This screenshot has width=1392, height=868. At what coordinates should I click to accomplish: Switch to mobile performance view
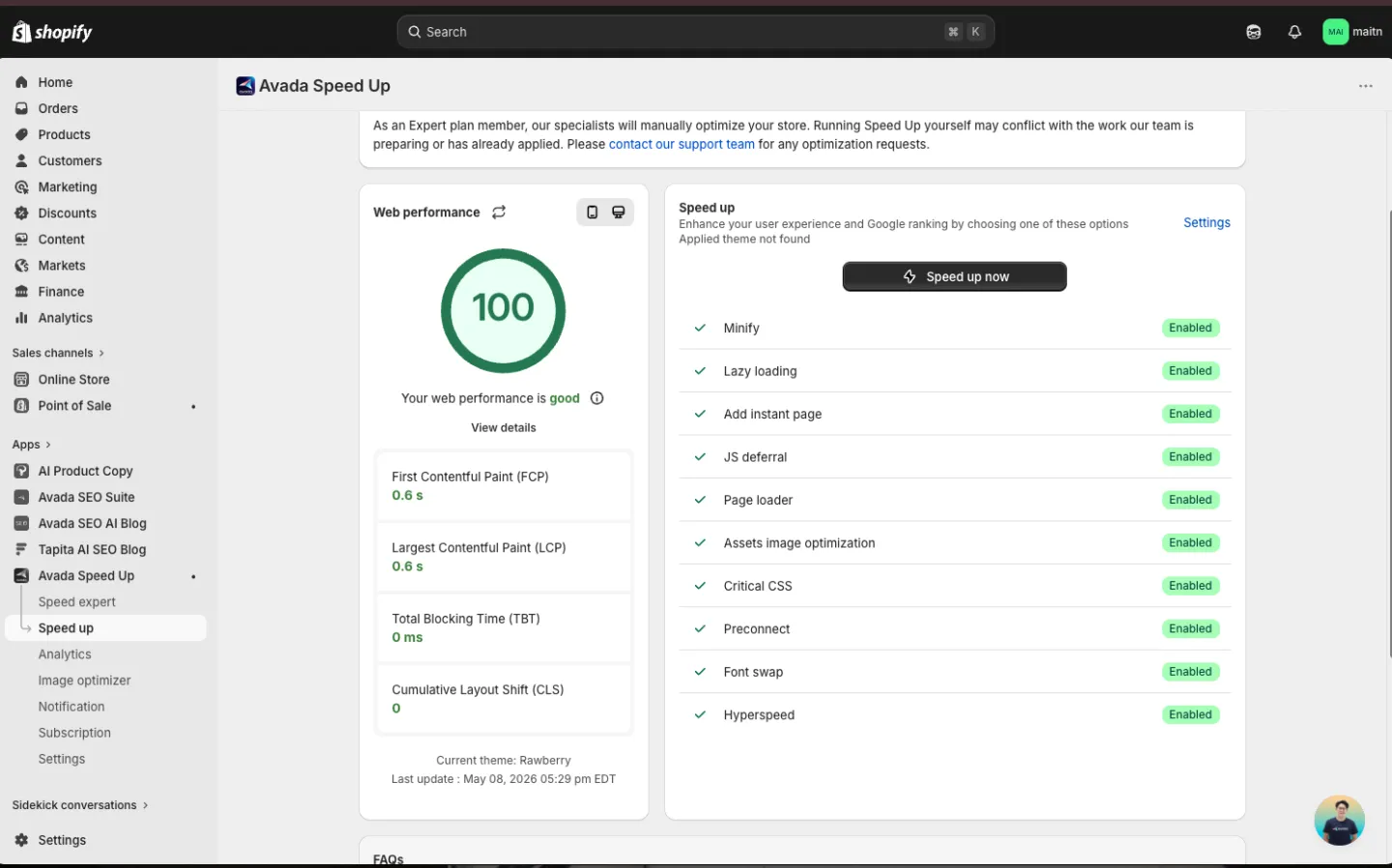pyautogui.click(x=592, y=212)
